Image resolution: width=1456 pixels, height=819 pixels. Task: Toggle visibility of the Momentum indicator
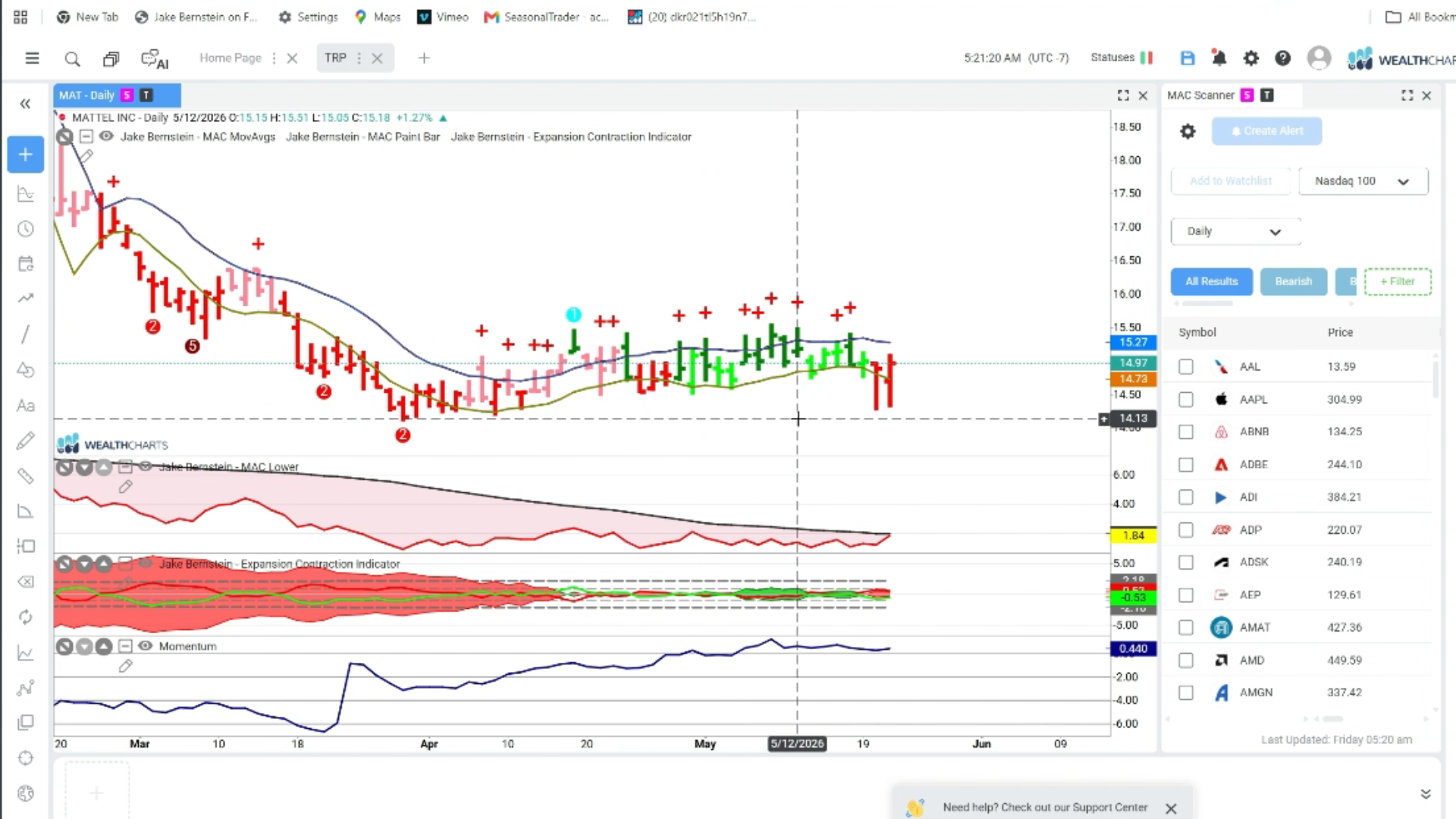tap(145, 646)
